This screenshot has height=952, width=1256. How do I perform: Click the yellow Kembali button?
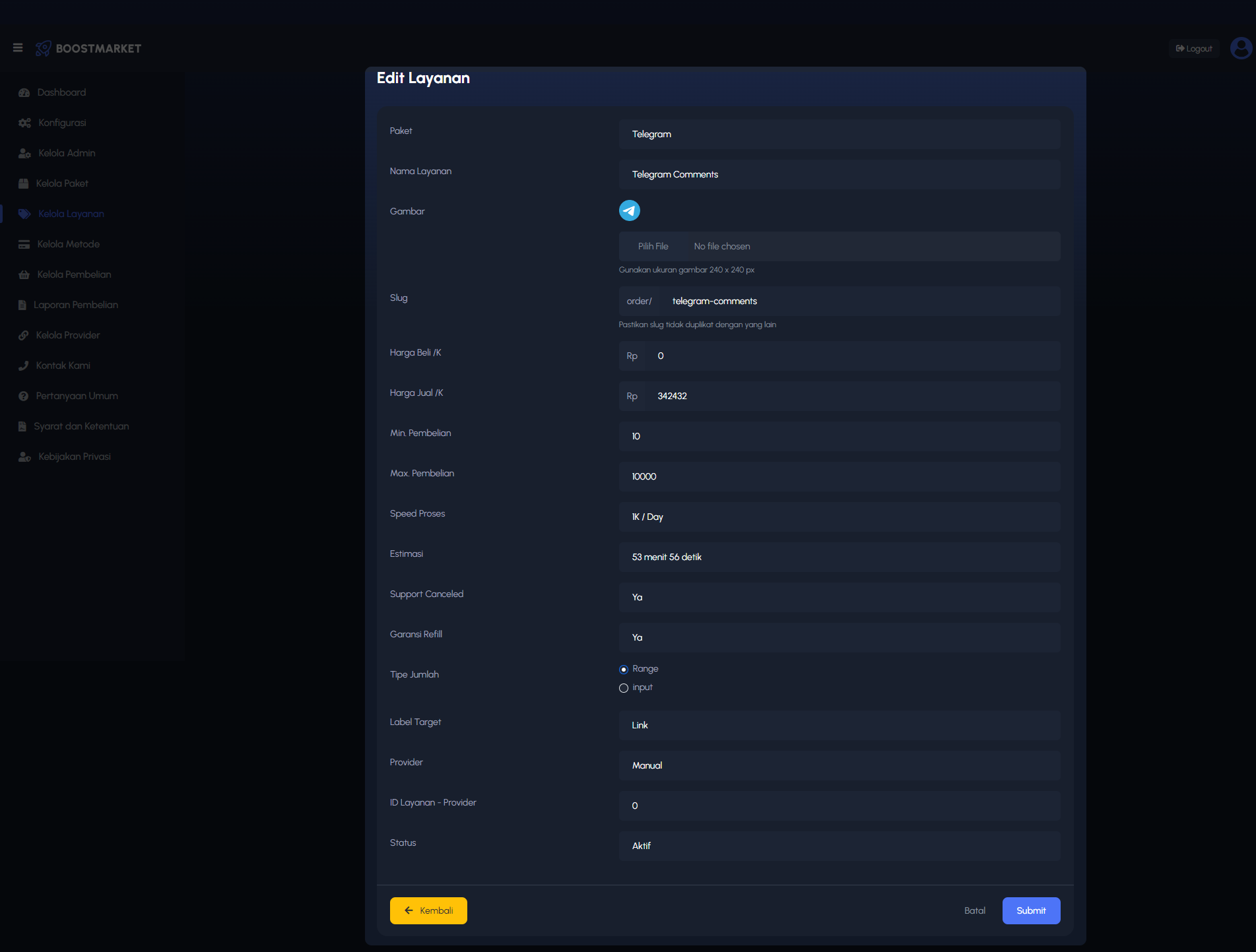click(428, 910)
